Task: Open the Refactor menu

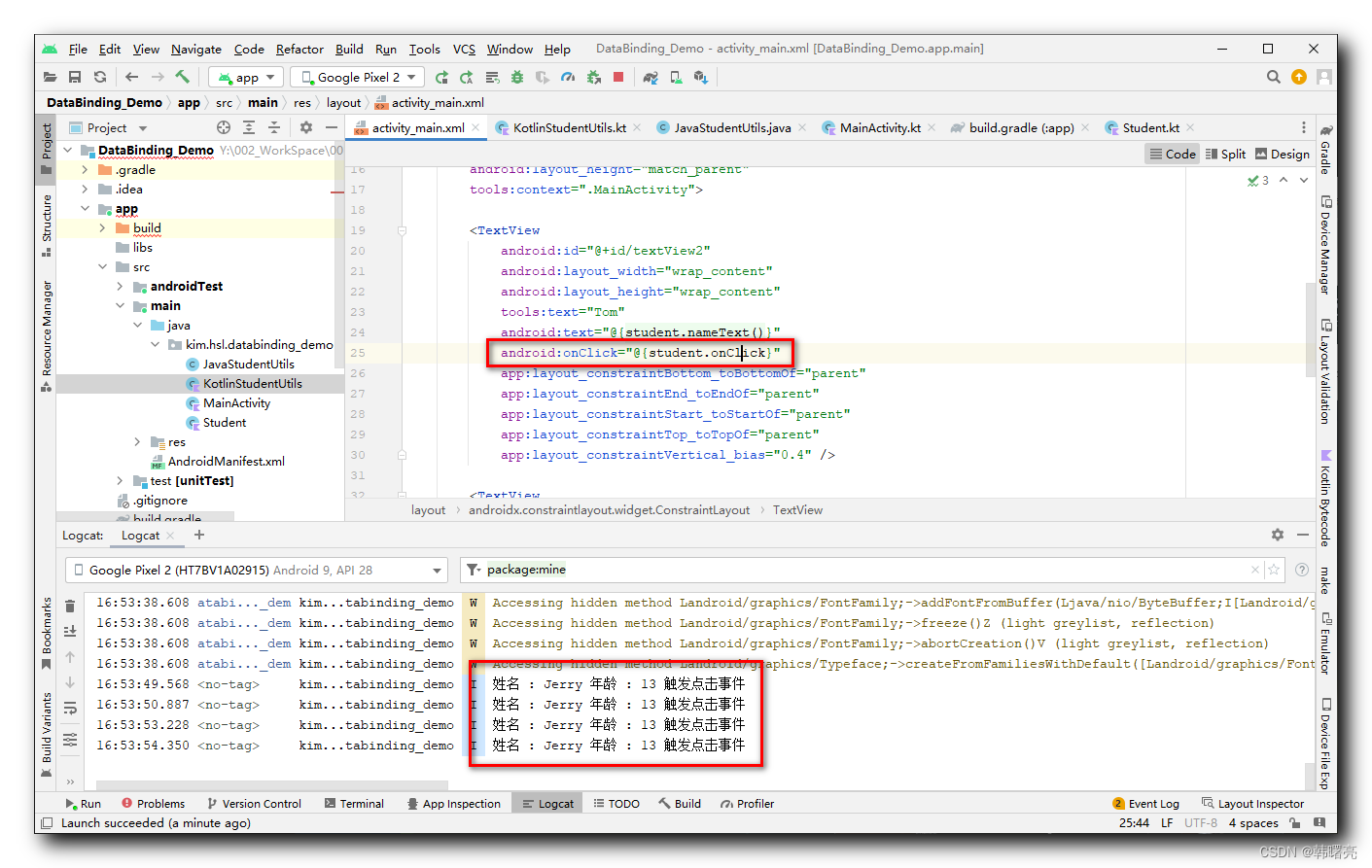Action: click(299, 49)
